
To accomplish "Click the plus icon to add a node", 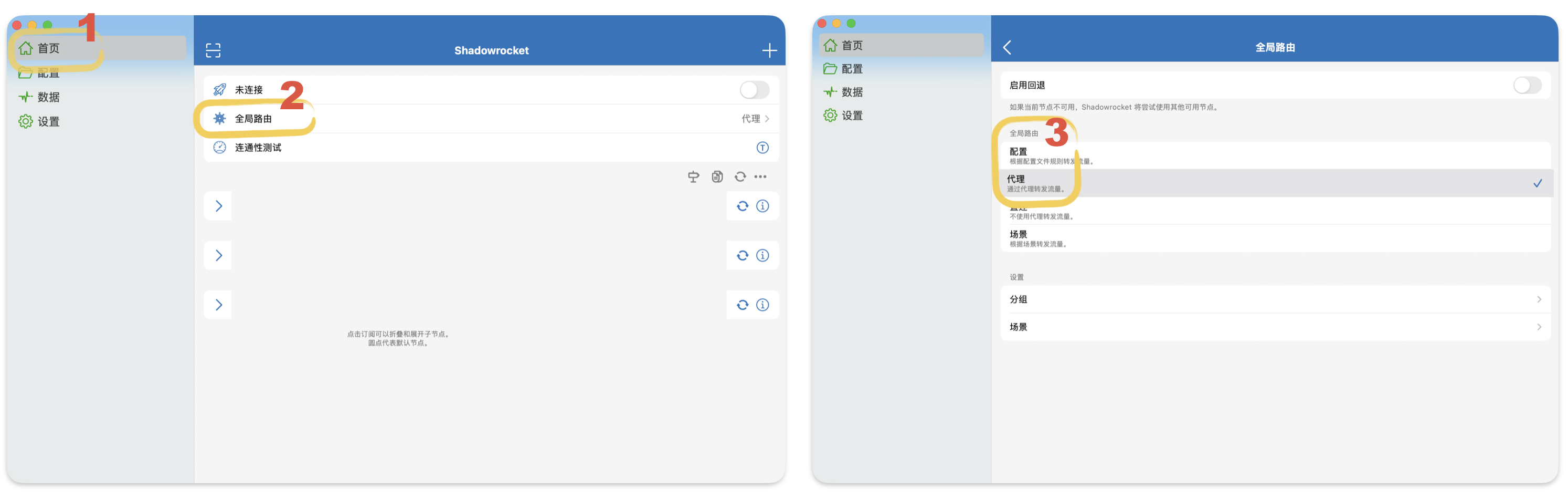I will click(769, 50).
